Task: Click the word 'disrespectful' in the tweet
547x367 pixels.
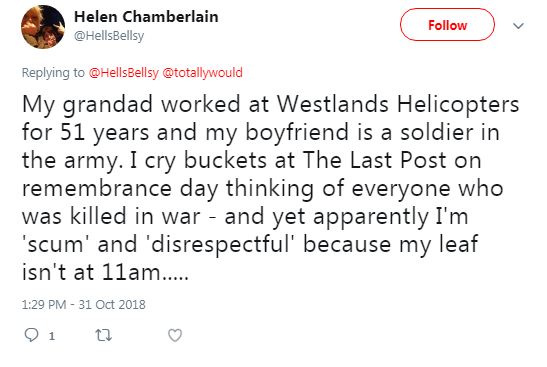Action: [220, 244]
